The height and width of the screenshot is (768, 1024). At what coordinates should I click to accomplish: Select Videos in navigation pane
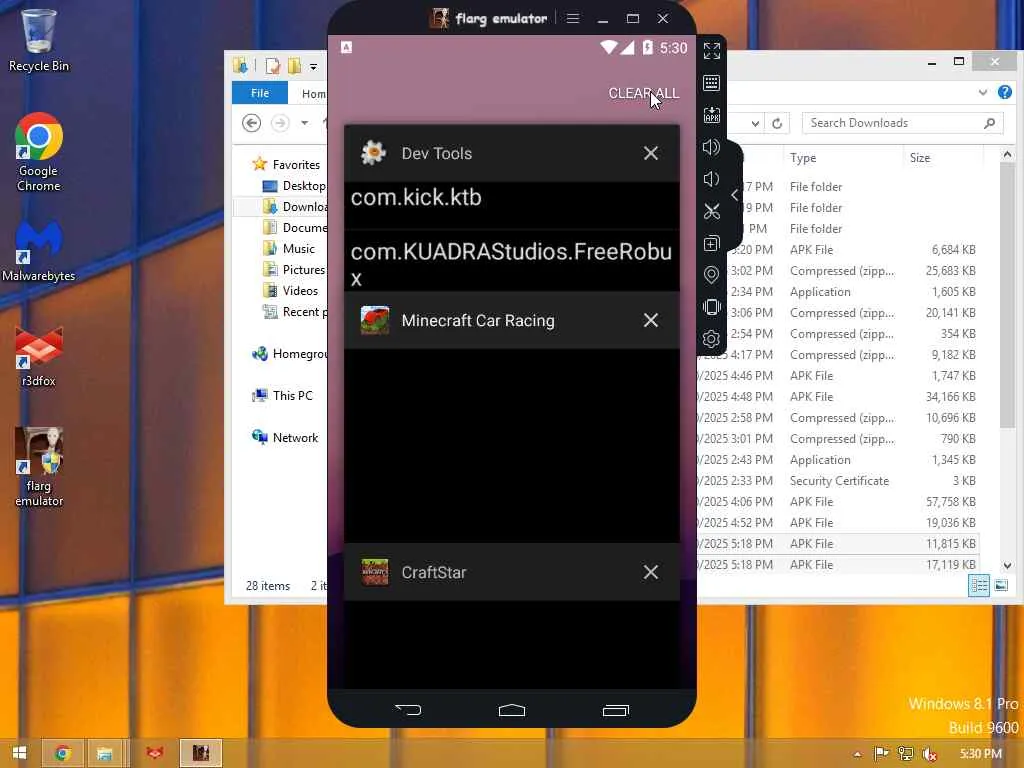[x=300, y=291]
